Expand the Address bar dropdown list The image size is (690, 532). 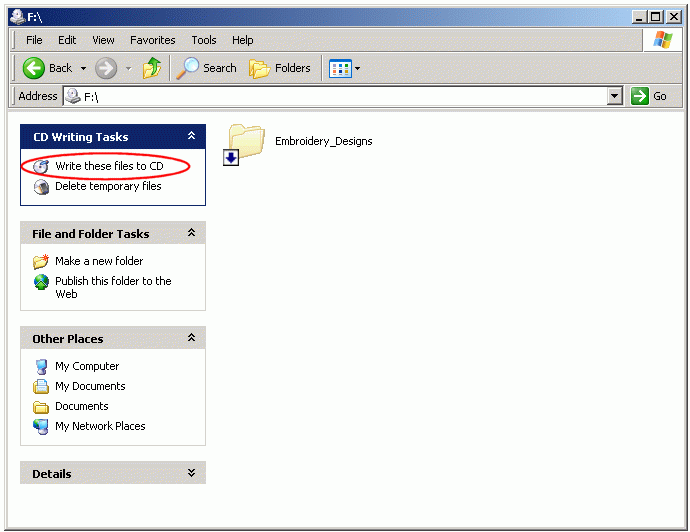[x=615, y=96]
